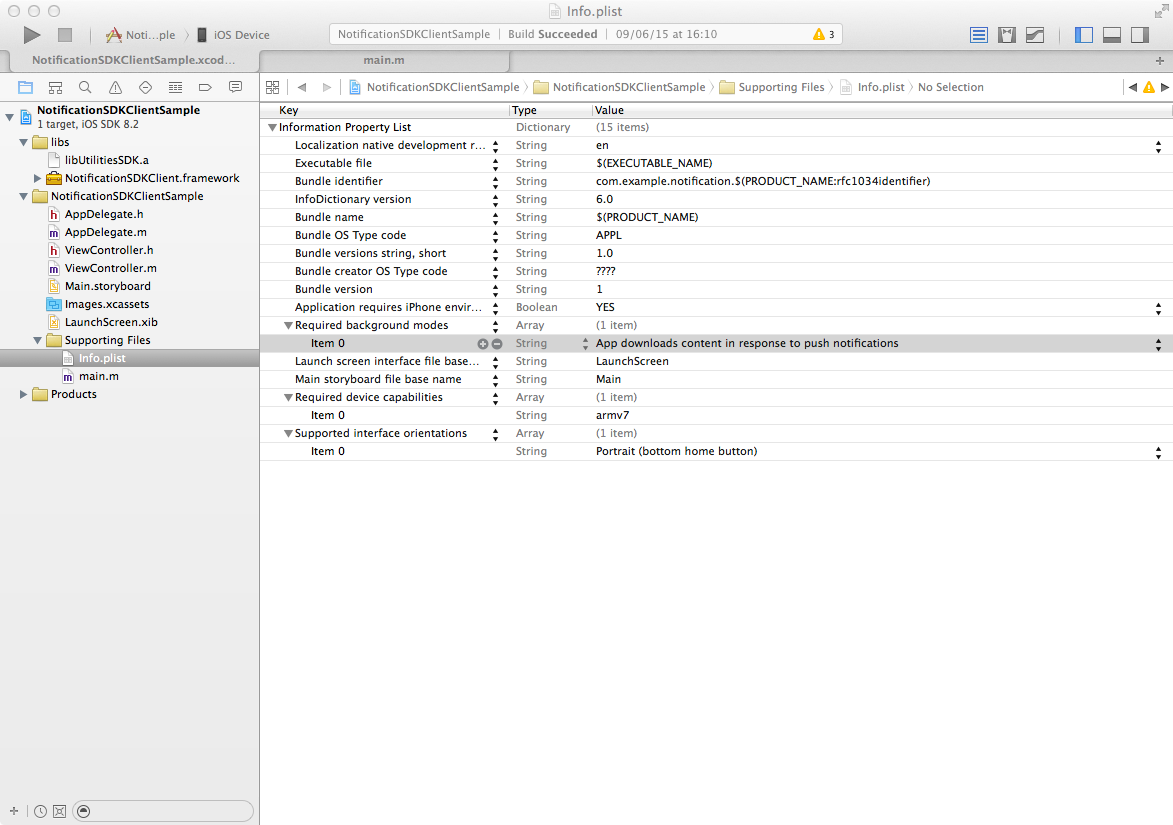Run the project with the Play button
The image size is (1173, 825).
point(31,34)
